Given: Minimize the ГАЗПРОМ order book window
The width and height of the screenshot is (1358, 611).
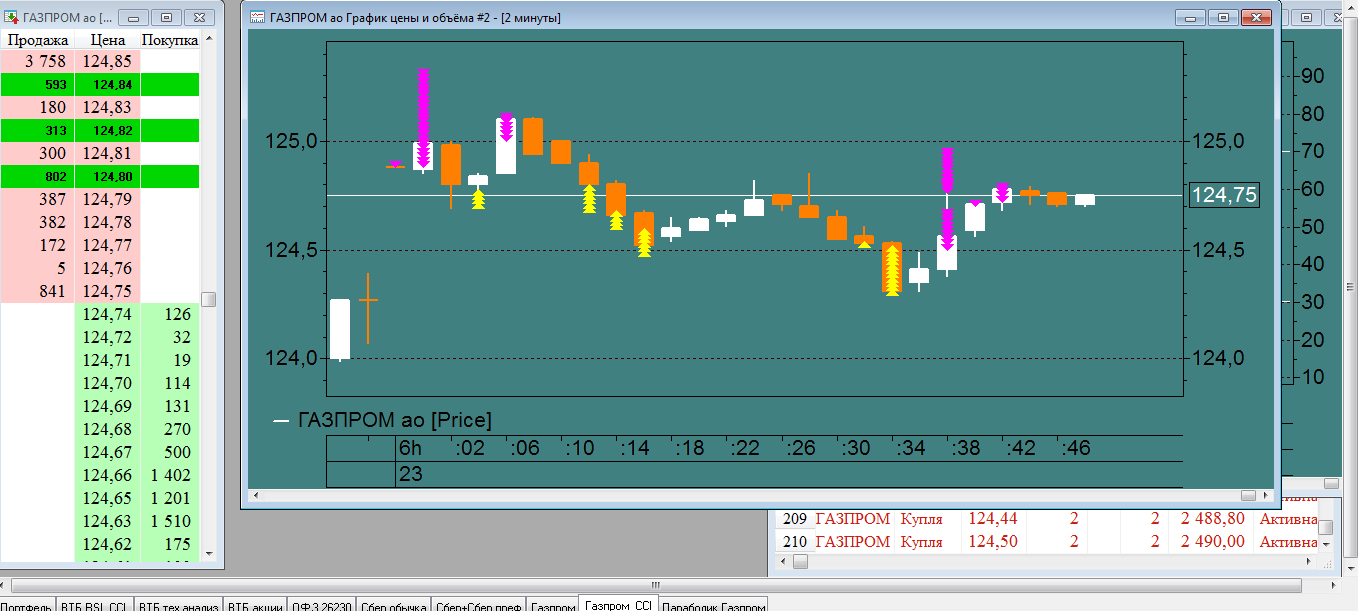Looking at the screenshot, I should (x=134, y=17).
